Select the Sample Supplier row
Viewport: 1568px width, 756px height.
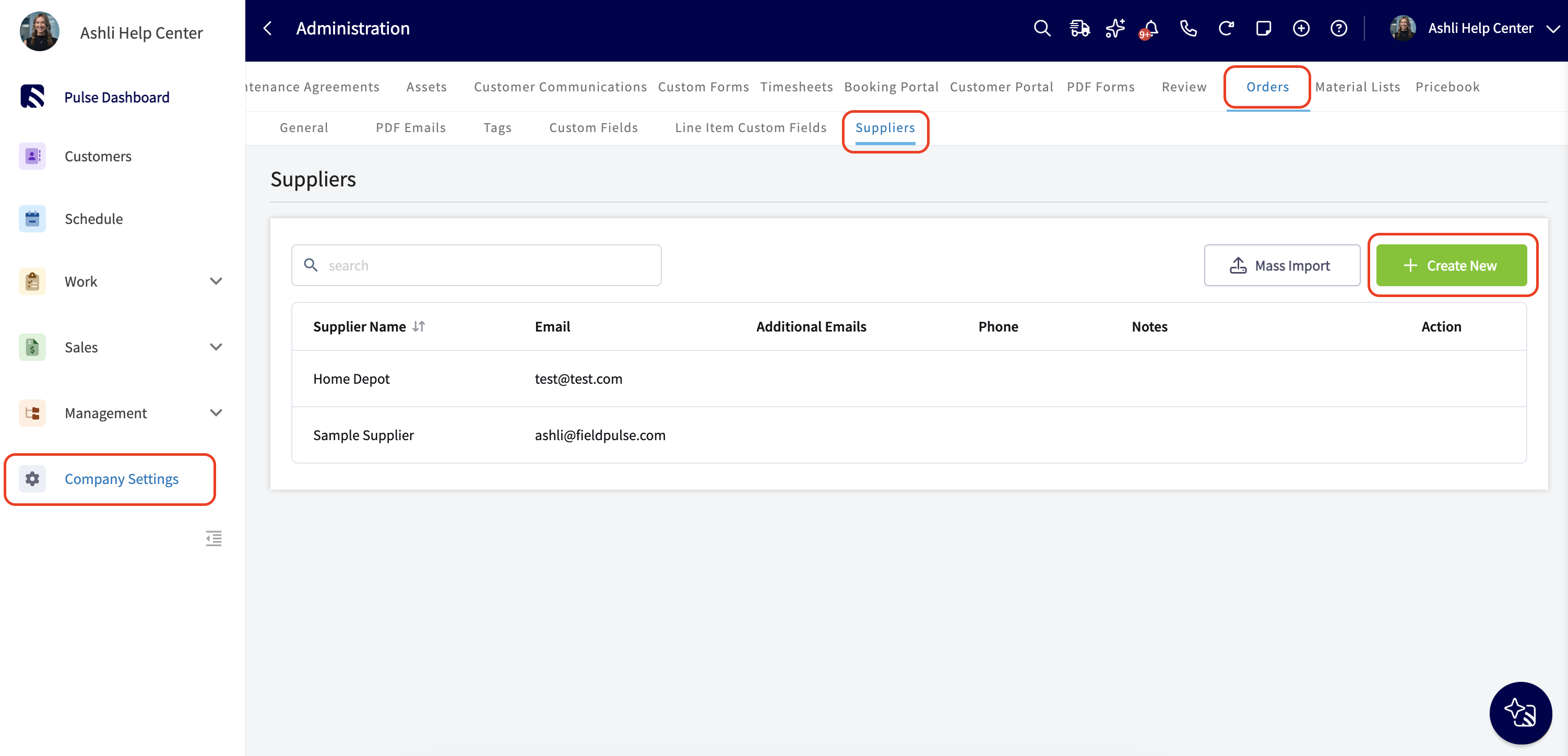(x=909, y=434)
